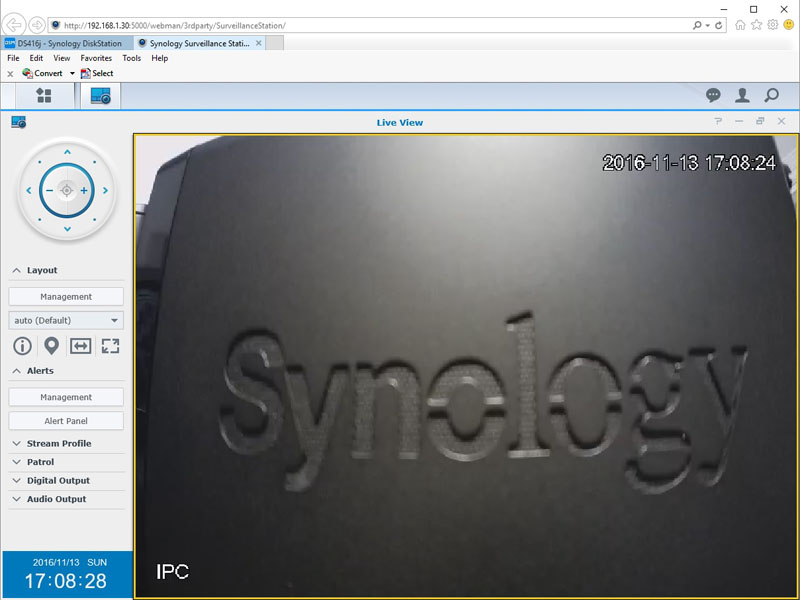Click browser forward arrow button
This screenshot has height=600, width=800.
36,25
